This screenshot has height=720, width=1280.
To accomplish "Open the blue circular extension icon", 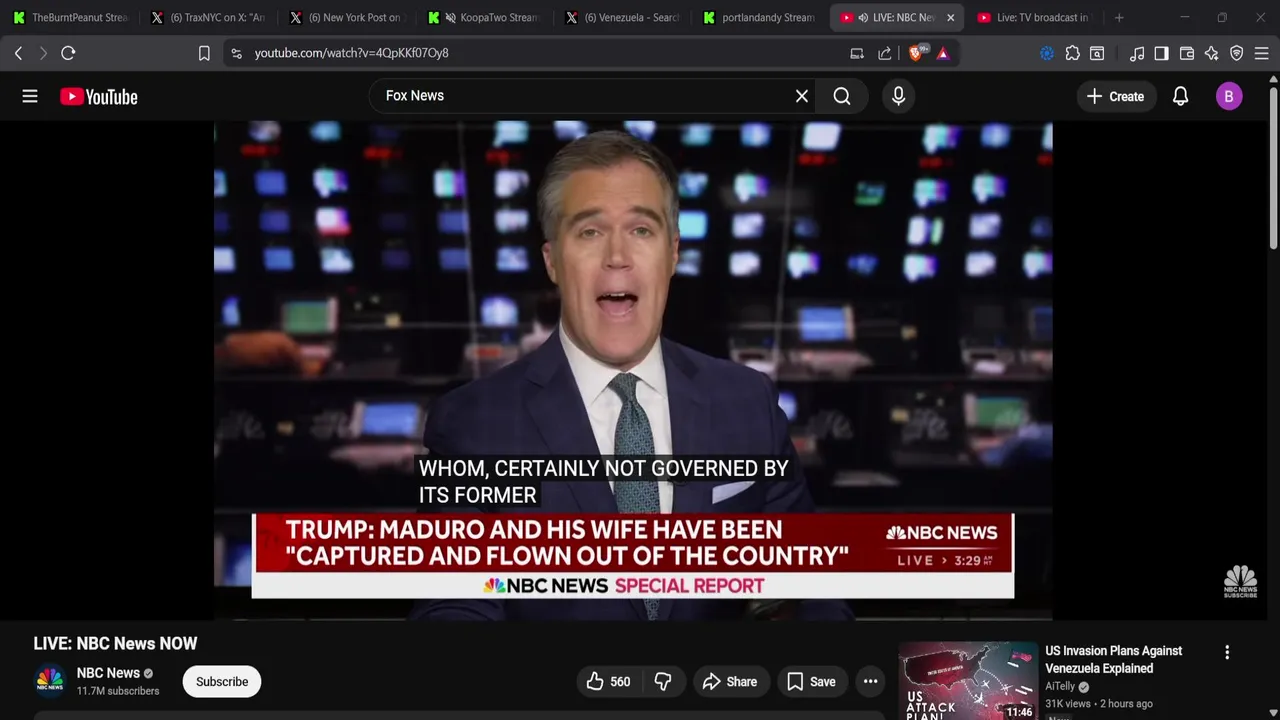I will coord(1047,53).
